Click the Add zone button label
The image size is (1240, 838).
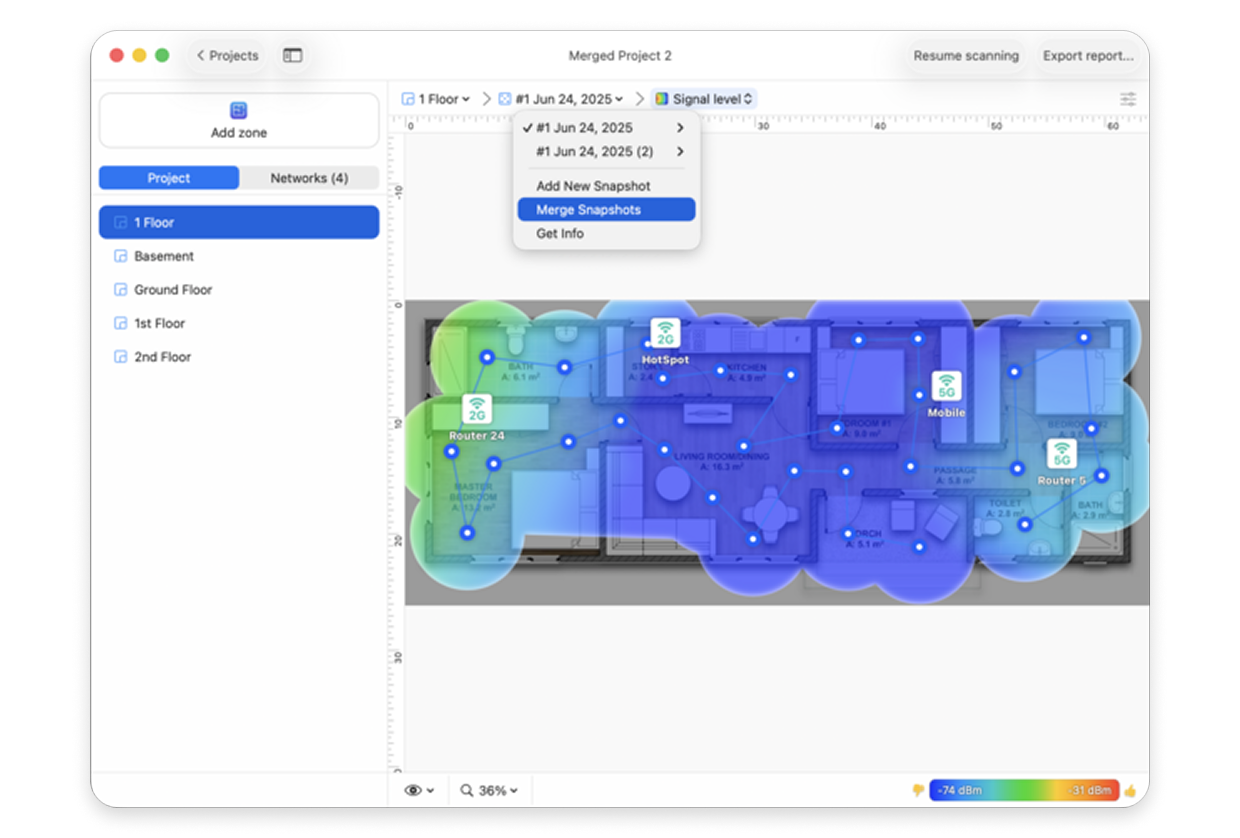[x=239, y=133]
